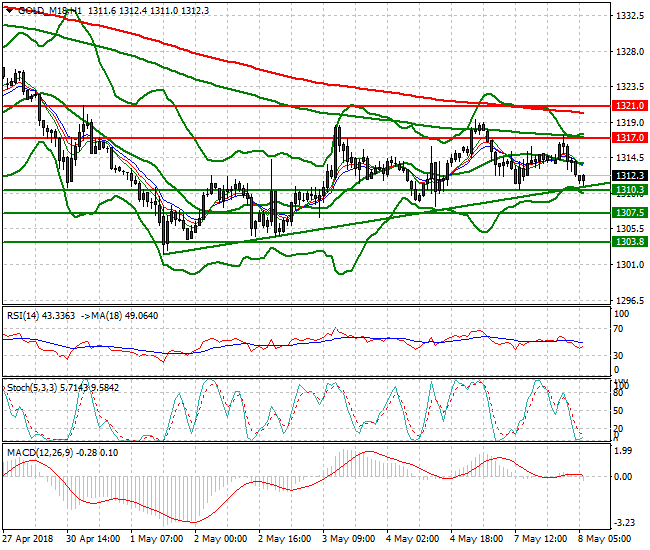This screenshot has width=650, height=550.
Task: Click the 1303.8 green support price label
Action: 630,242
